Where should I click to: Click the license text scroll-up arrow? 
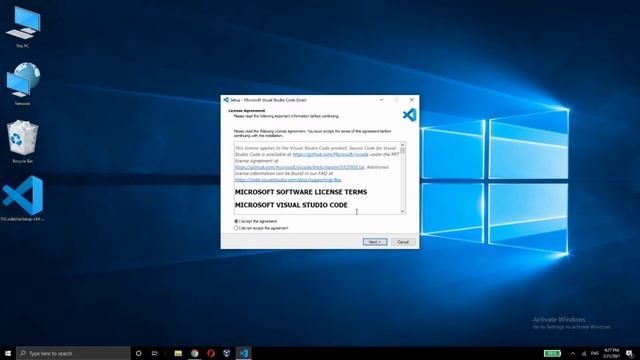(x=402, y=145)
